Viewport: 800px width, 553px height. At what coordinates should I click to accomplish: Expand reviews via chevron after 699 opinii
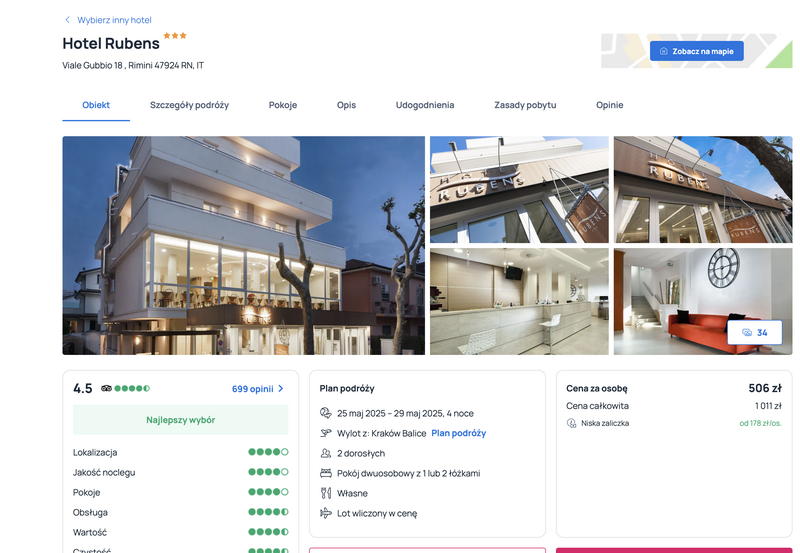click(281, 389)
